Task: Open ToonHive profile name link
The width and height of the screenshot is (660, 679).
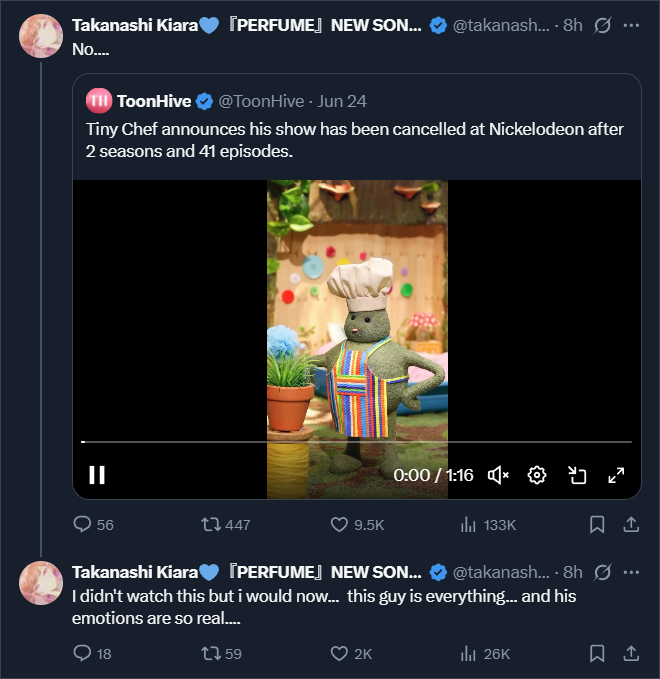Action: pyautogui.click(x=154, y=100)
